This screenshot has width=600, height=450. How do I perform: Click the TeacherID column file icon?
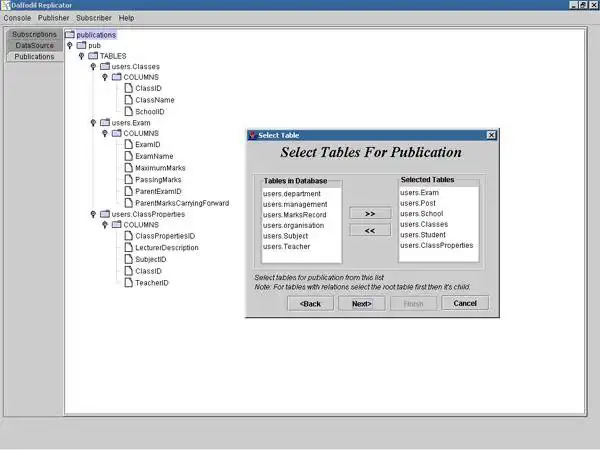[129, 282]
